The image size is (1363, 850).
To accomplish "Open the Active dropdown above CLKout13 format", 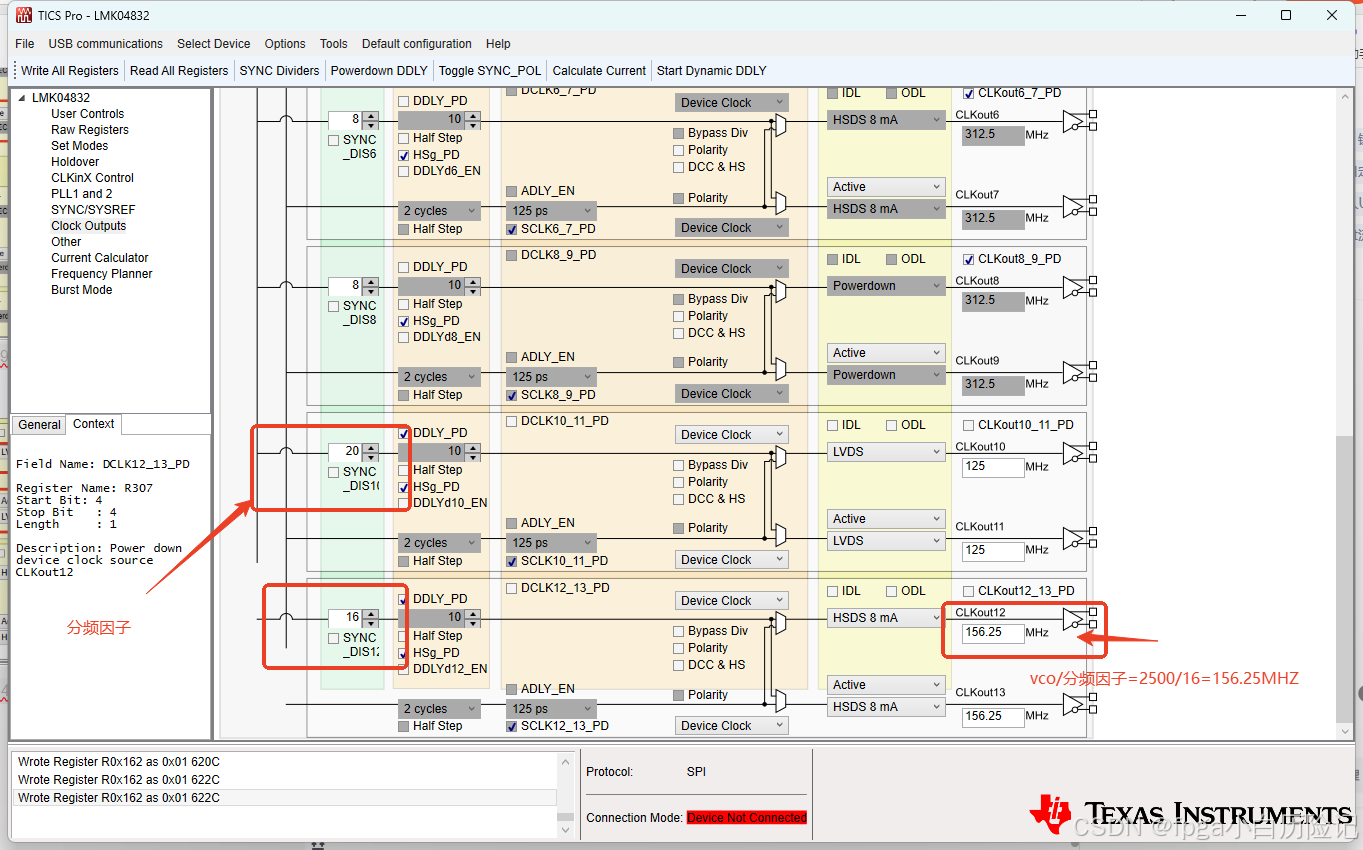I will click(886, 685).
